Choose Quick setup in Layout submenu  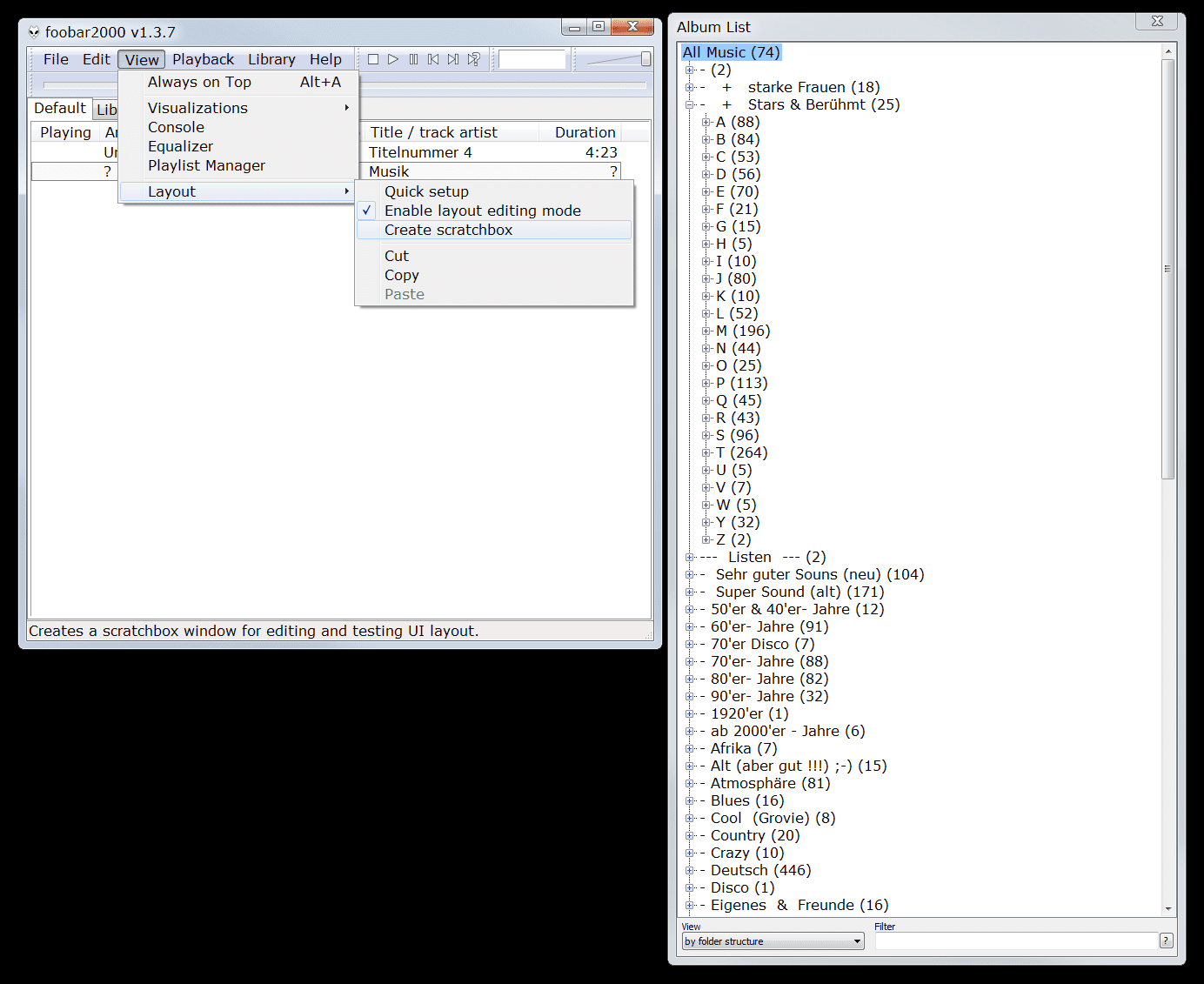coord(493,191)
